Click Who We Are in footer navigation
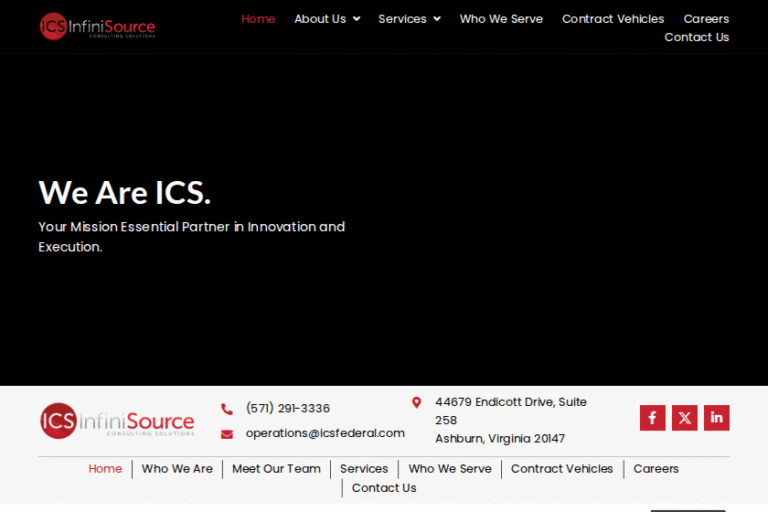The width and height of the screenshot is (768, 512). pyautogui.click(x=177, y=468)
